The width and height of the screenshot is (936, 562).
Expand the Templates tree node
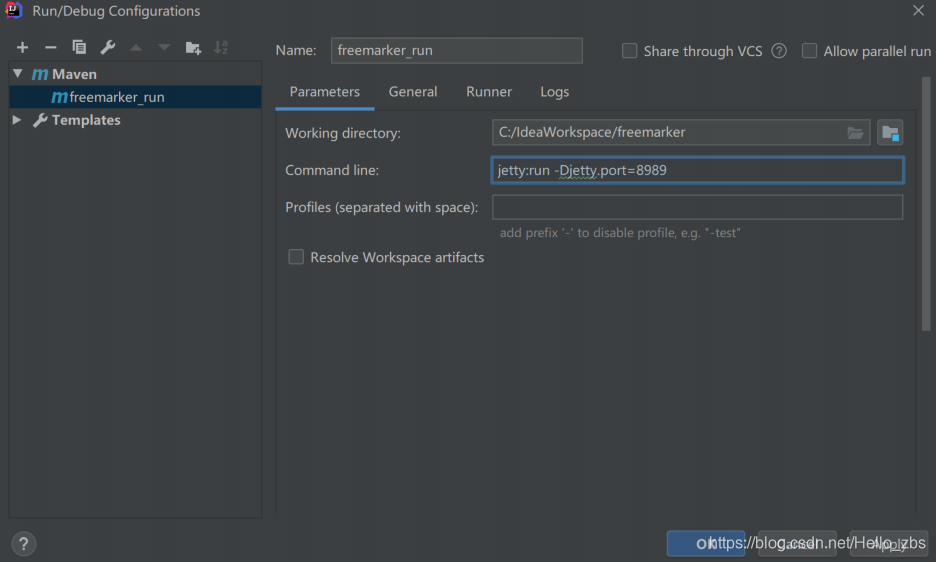17,119
